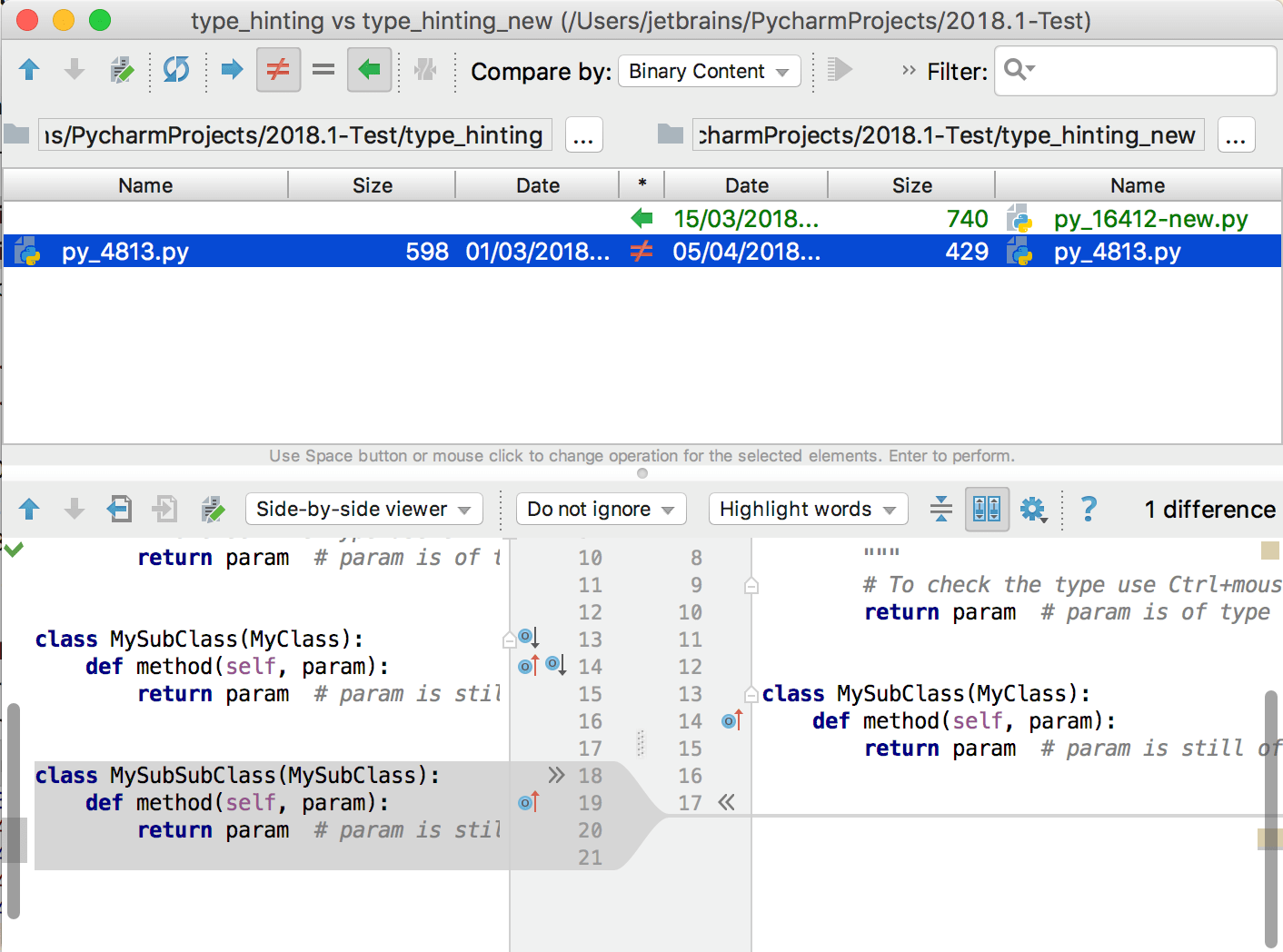
Task: Collapse unchanged fragments in the diff
Action: pos(940,509)
